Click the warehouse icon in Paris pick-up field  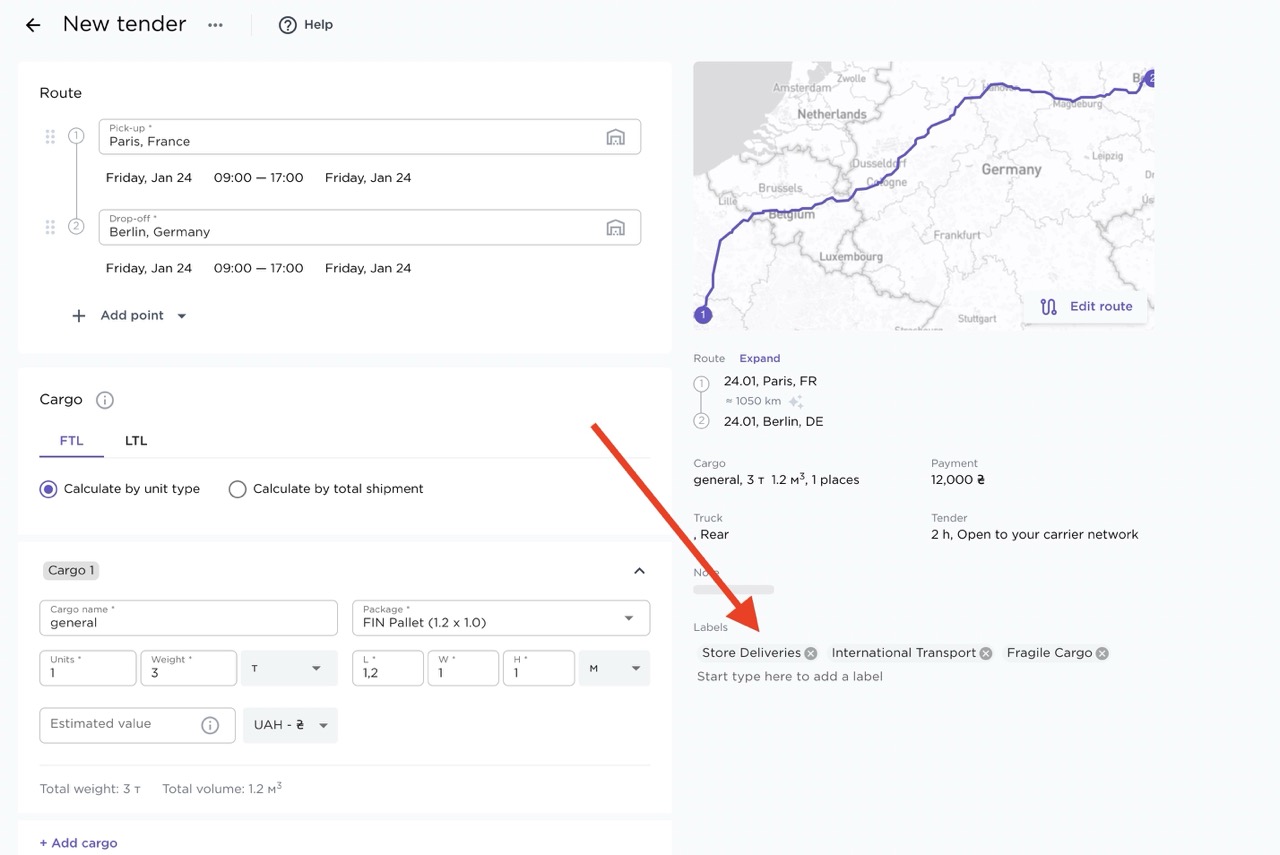(615, 137)
